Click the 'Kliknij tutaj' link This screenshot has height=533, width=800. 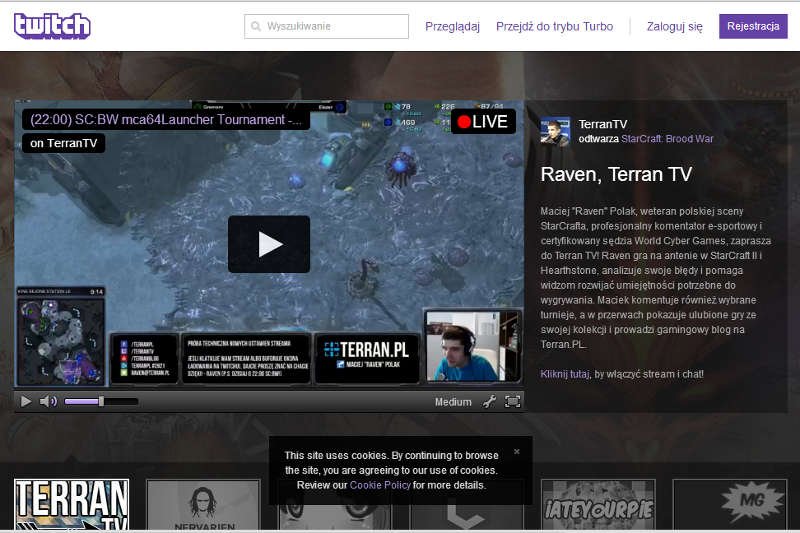565,374
